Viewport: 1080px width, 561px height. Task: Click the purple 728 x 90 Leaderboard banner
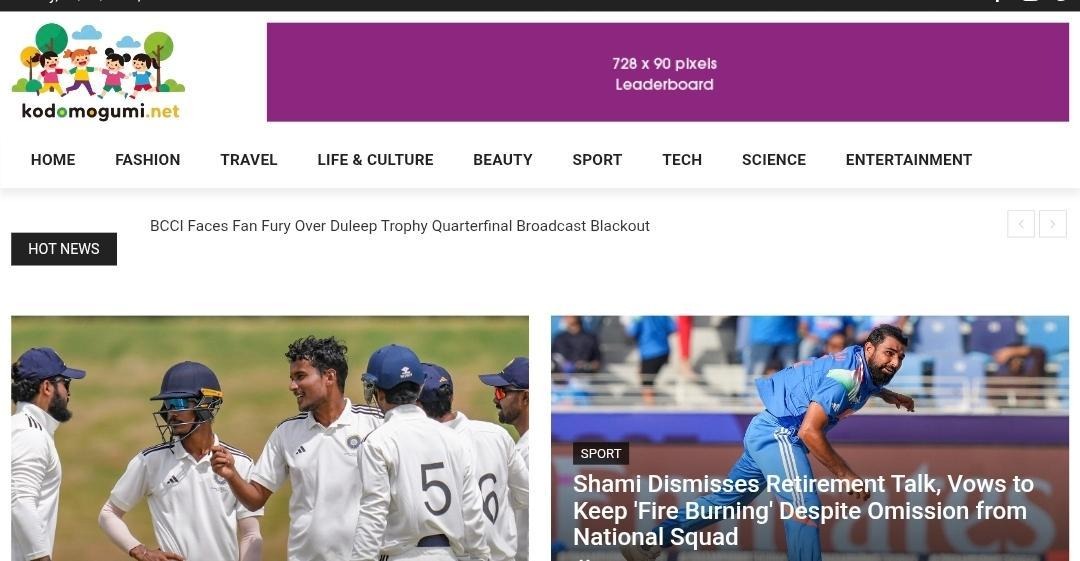point(667,72)
